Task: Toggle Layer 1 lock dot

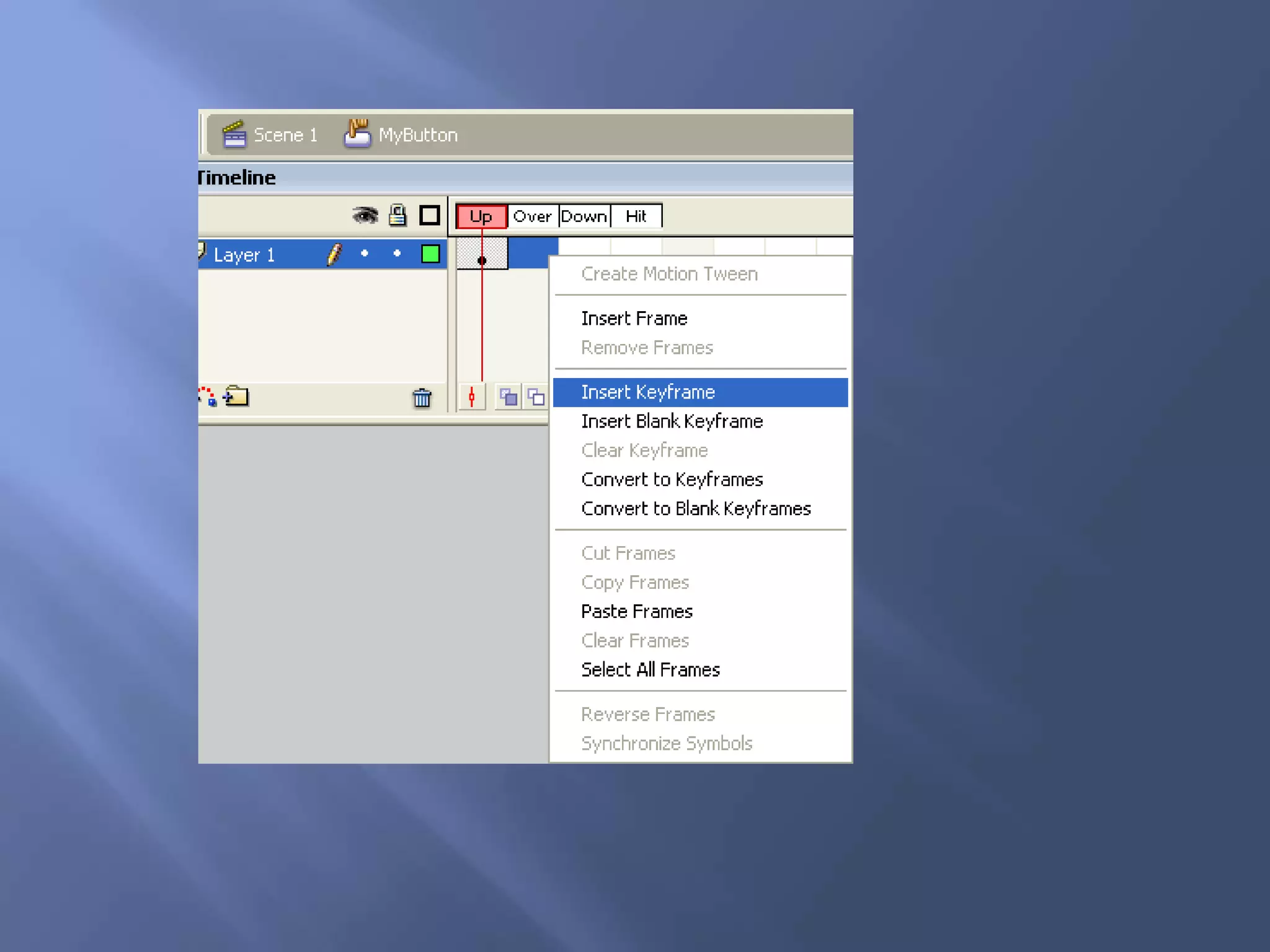Action: tap(397, 253)
